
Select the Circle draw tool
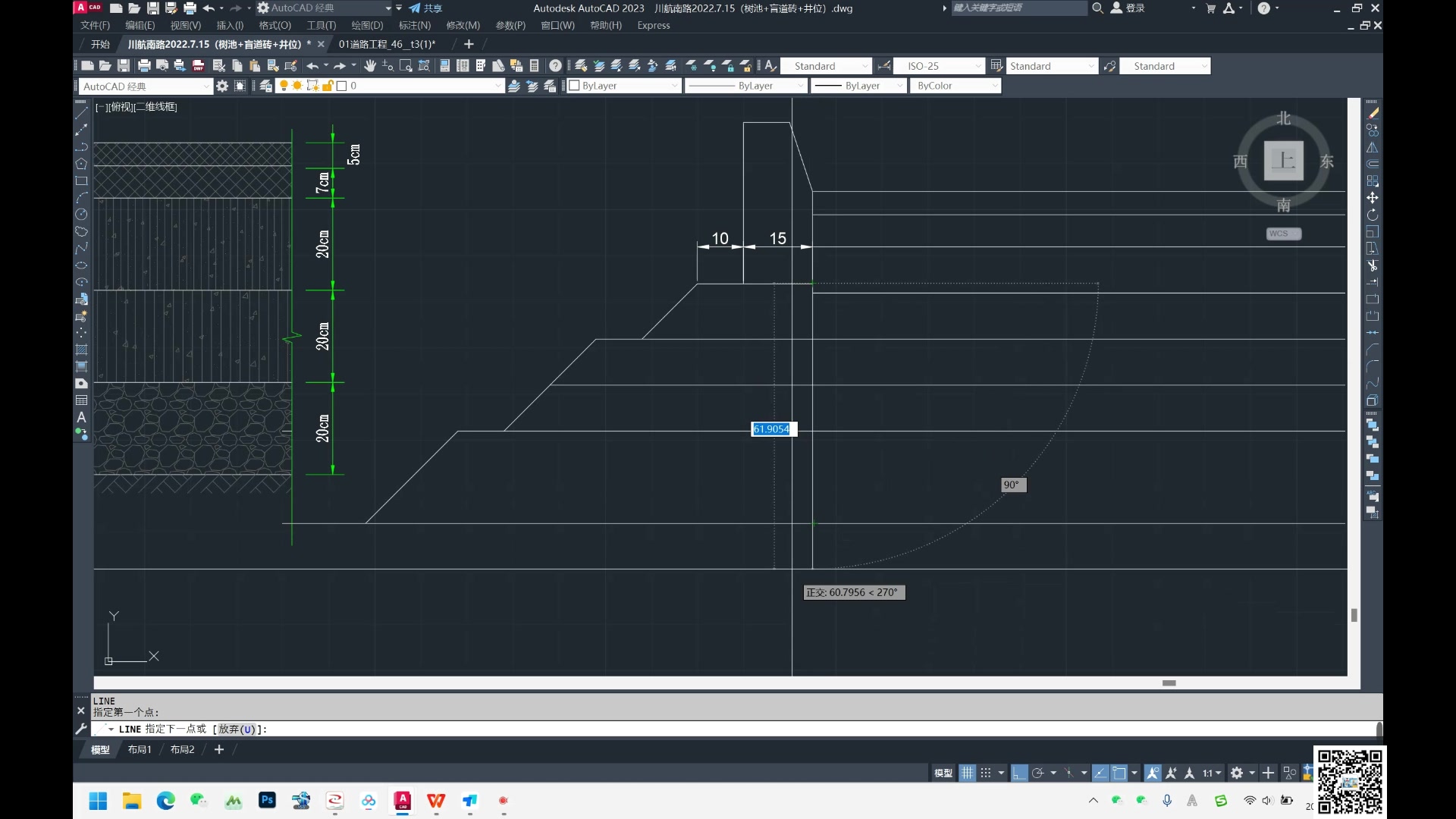pyautogui.click(x=81, y=215)
